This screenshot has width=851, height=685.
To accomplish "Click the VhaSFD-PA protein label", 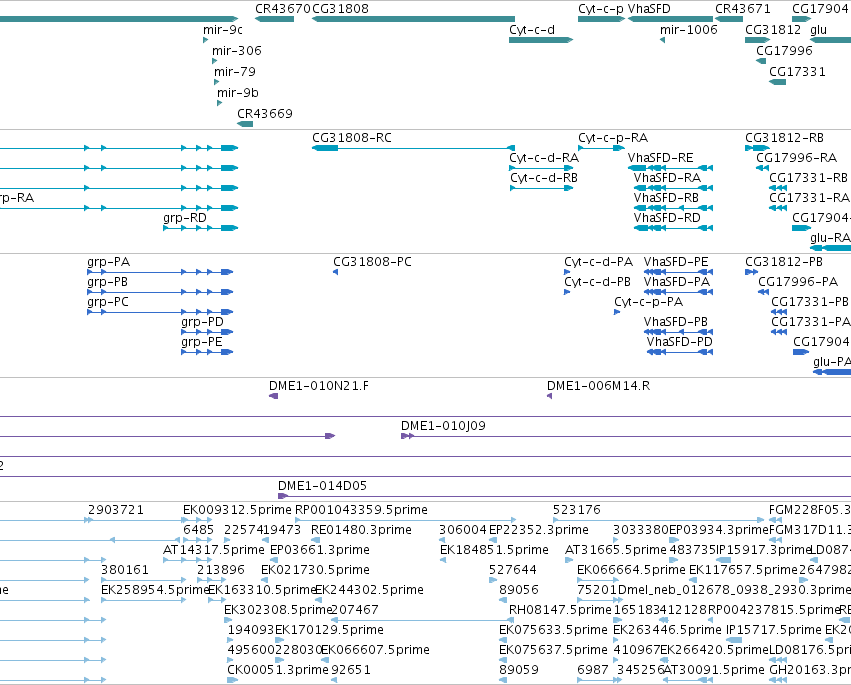I will pyautogui.click(x=677, y=282).
